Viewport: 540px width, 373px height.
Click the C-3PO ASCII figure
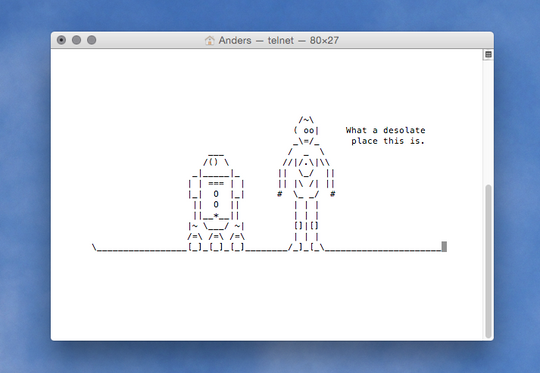tap(307, 184)
